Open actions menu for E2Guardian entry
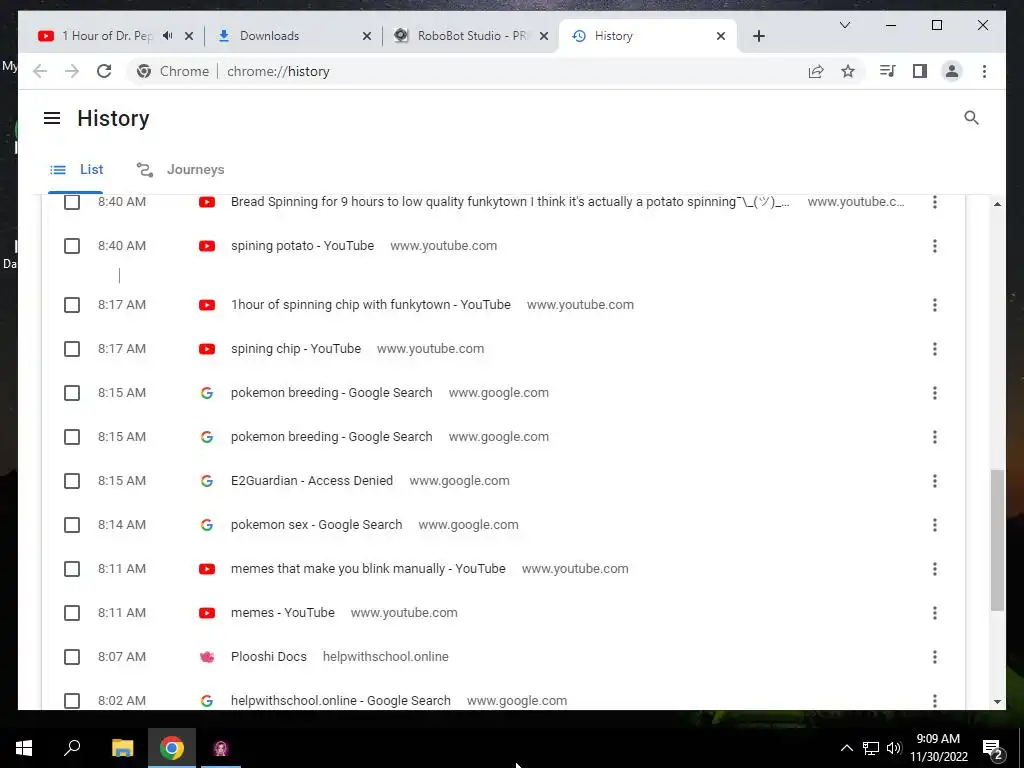 pyautogui.click(x=935, y=481)
